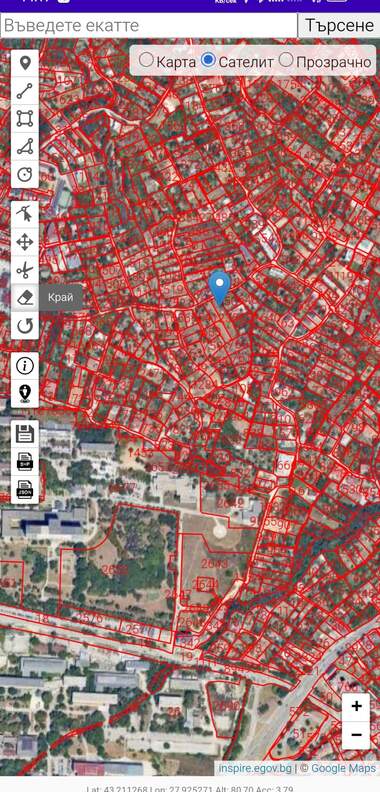Save with the floppy disk icon
This screenshot has height=792, width=380.
click(x=25, y=434)
